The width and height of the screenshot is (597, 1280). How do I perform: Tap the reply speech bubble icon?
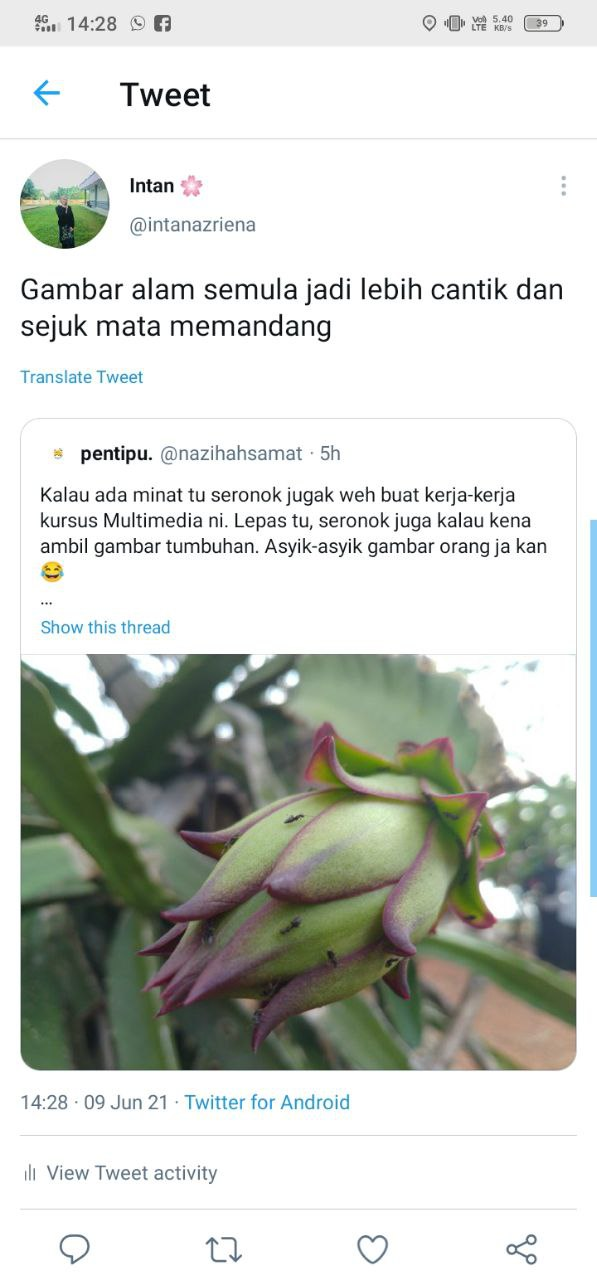[75, 1248]
